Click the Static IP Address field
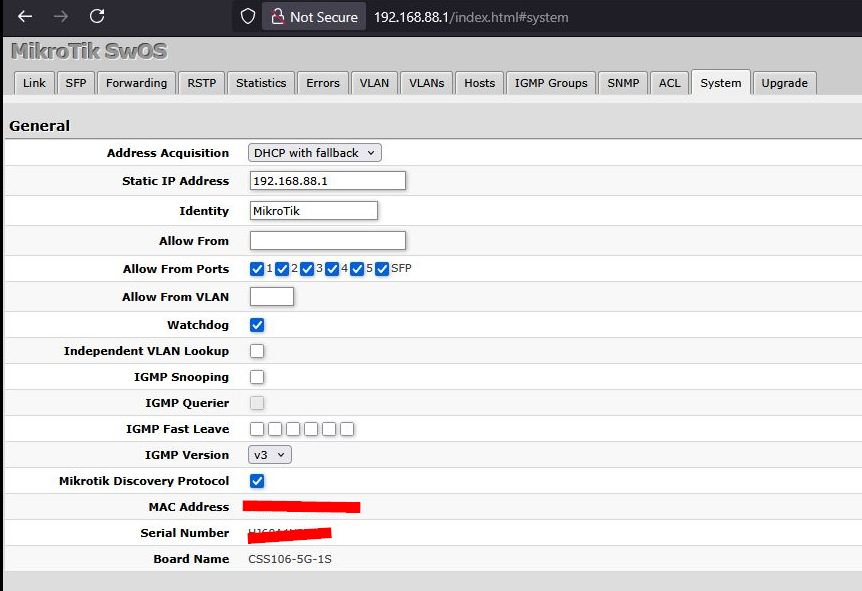 [328, 181]
